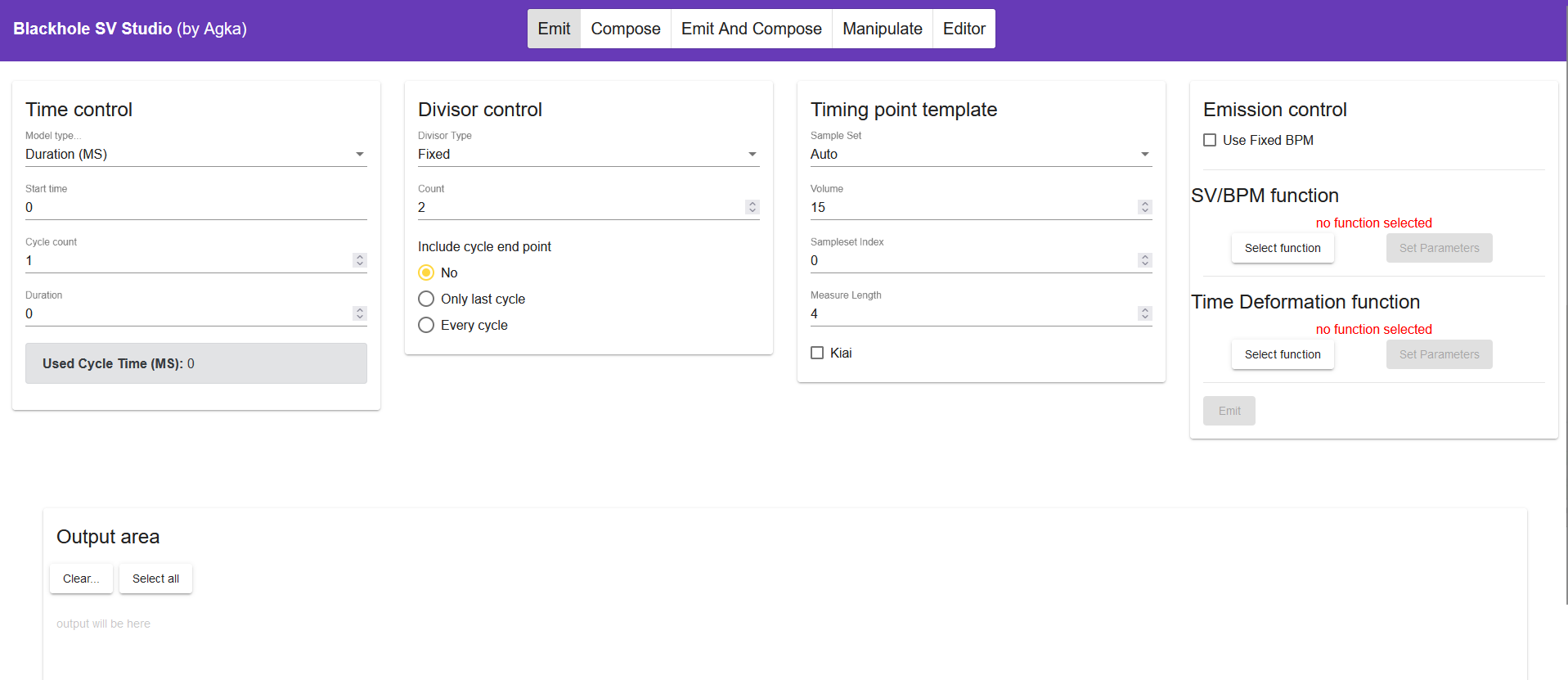
Task: Switch to the Manipulate tab
Action: pos(882,29)
